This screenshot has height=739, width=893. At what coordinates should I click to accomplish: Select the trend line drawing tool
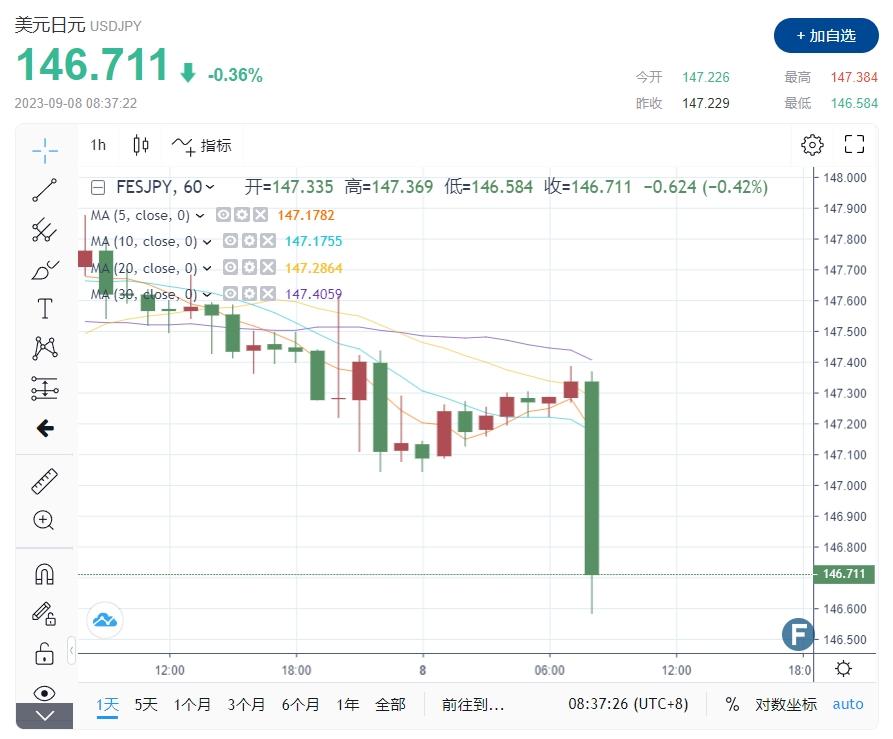pos(44,190)
